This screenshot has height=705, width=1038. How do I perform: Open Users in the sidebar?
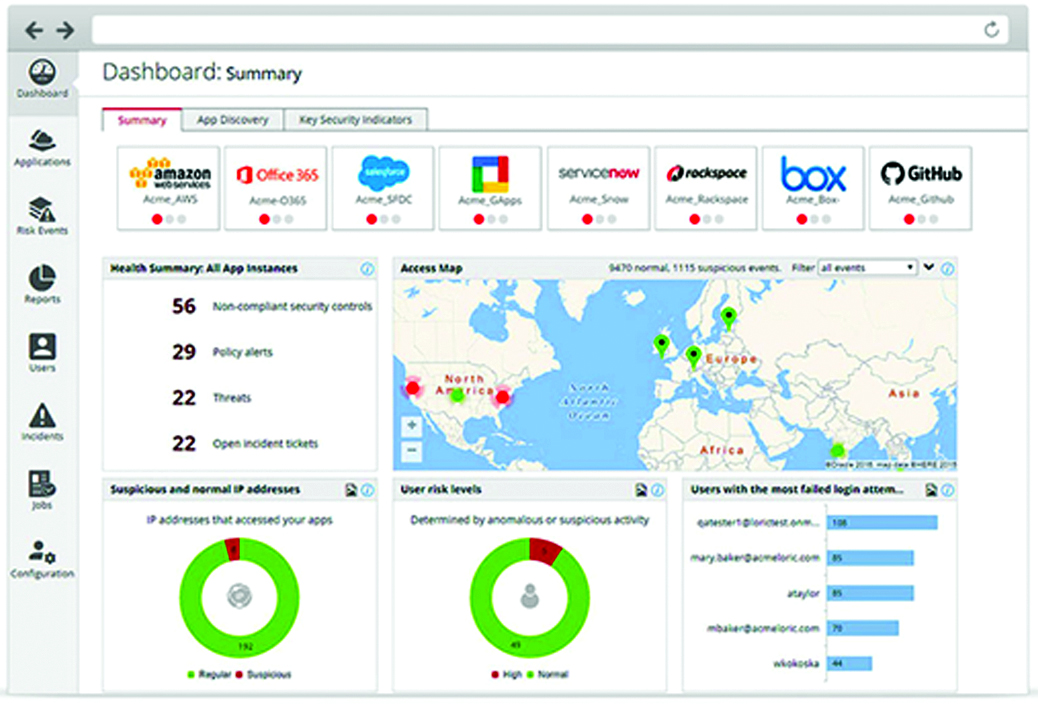[42, 353]
